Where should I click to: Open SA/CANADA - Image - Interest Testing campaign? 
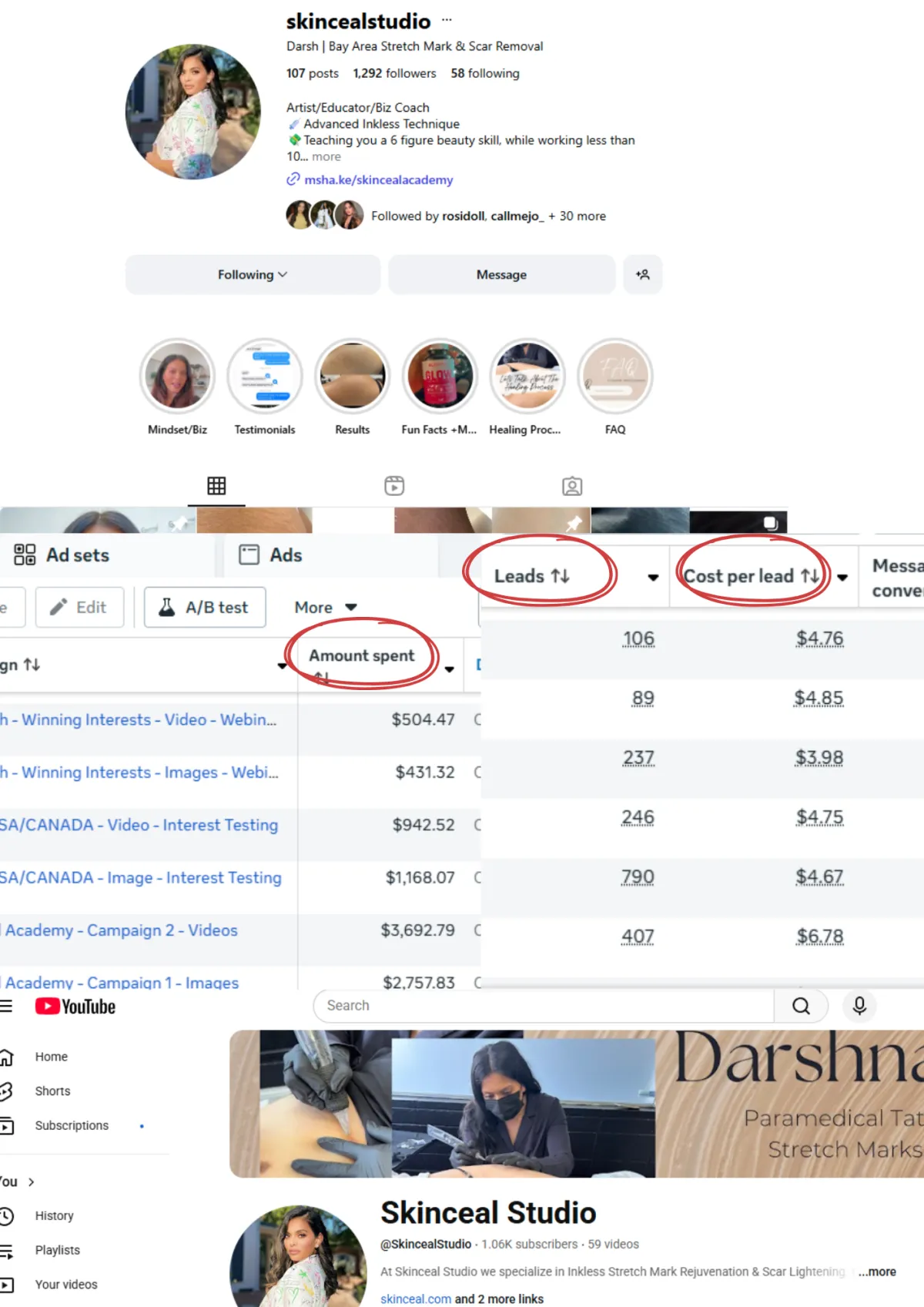pos(141,877)
